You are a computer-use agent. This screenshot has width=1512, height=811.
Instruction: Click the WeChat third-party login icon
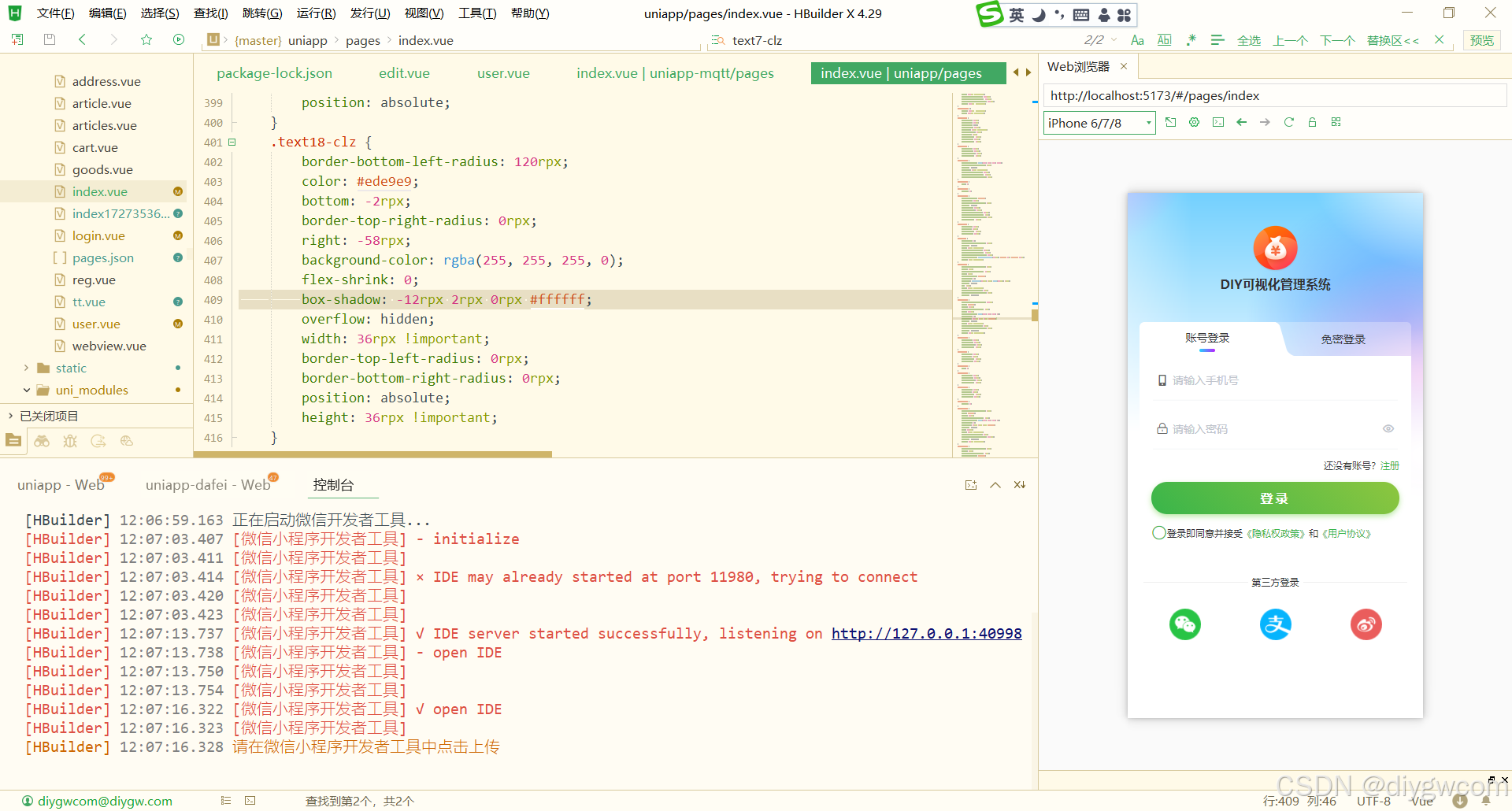(x=1185, y=624)
